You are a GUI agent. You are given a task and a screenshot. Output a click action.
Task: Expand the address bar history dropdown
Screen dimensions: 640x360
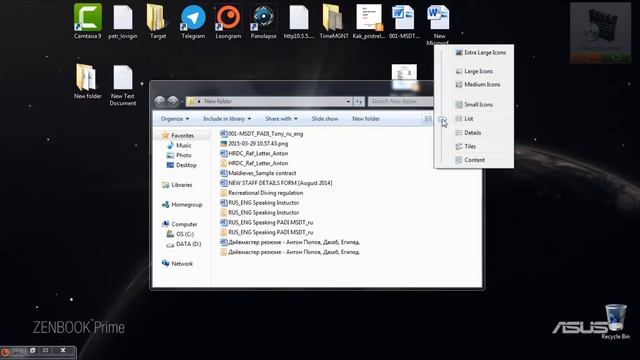[x=348, y=101]
